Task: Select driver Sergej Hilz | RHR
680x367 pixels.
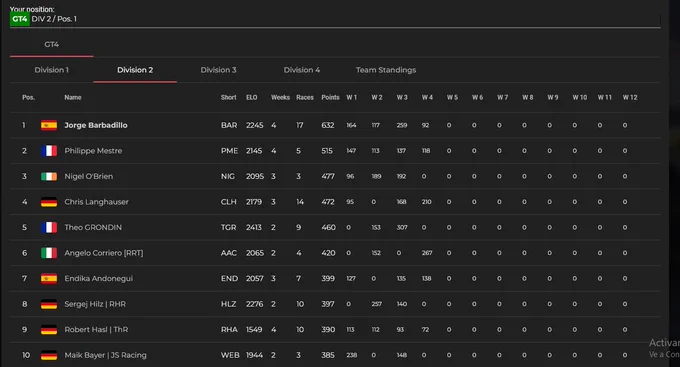Action: 95,304
